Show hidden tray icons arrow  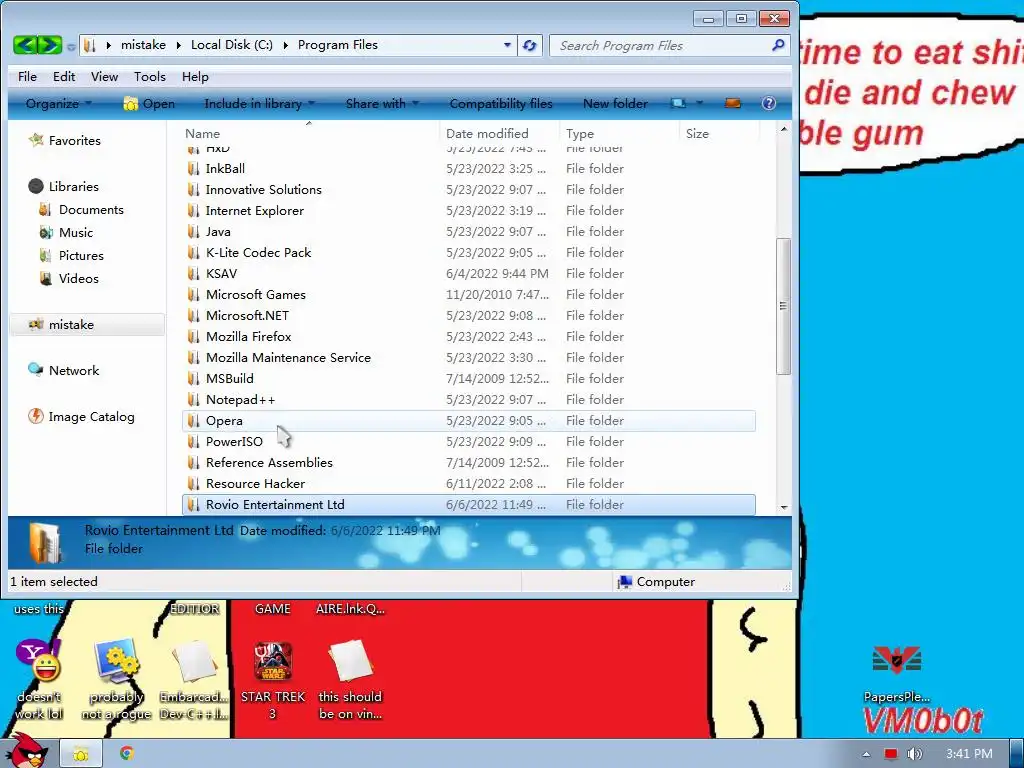point(866,754)
